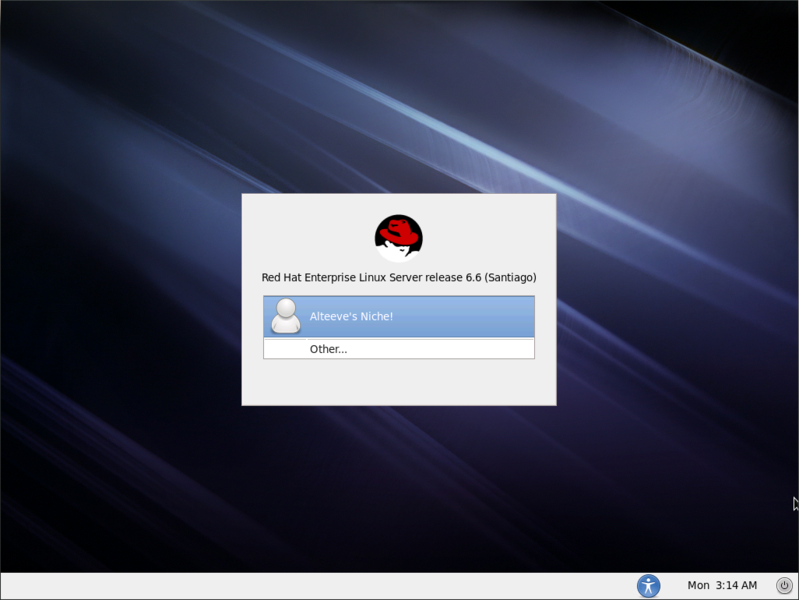Click wallpaper left of the login dialog
Screen dimensions: 799x600
coord(120,300)
